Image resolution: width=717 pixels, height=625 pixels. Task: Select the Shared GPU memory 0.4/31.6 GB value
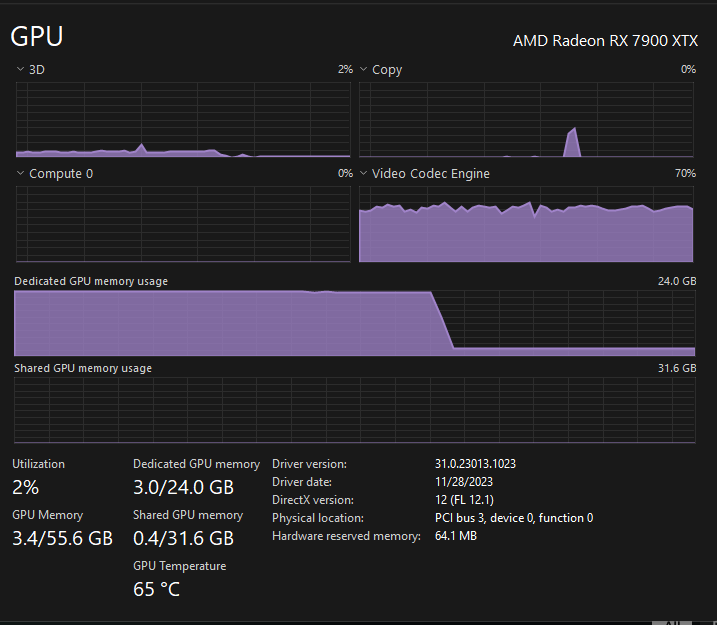pos(183,538)
